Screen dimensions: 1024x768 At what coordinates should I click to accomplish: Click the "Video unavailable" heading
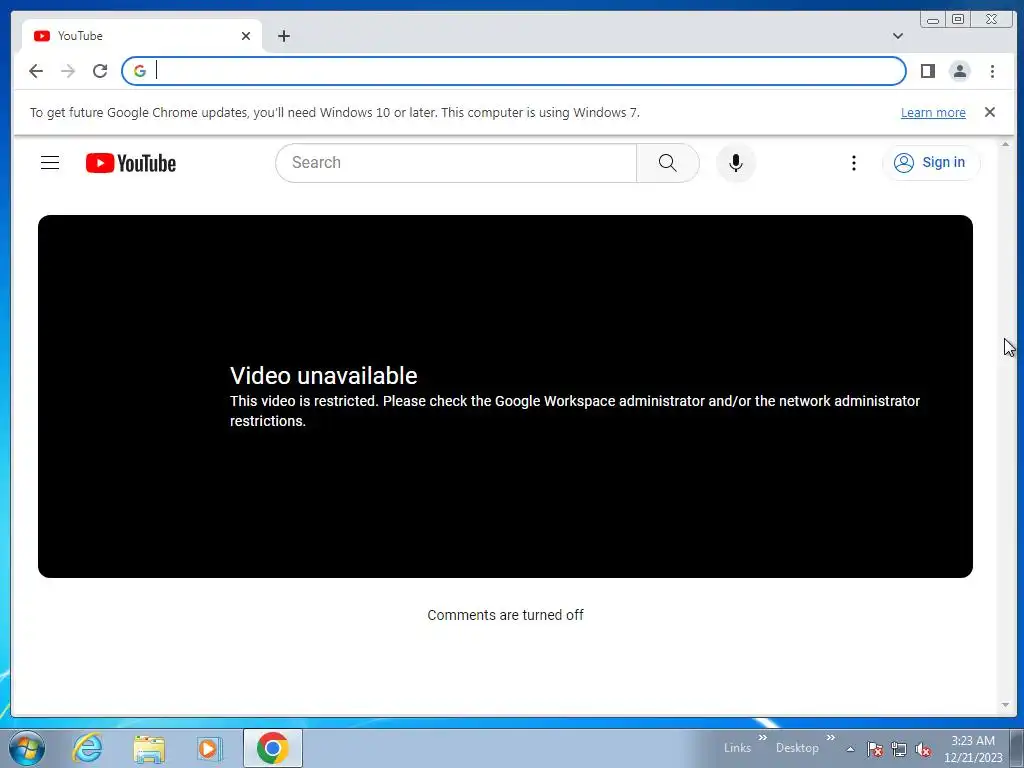pyautogui.click(x=323, y=376)
